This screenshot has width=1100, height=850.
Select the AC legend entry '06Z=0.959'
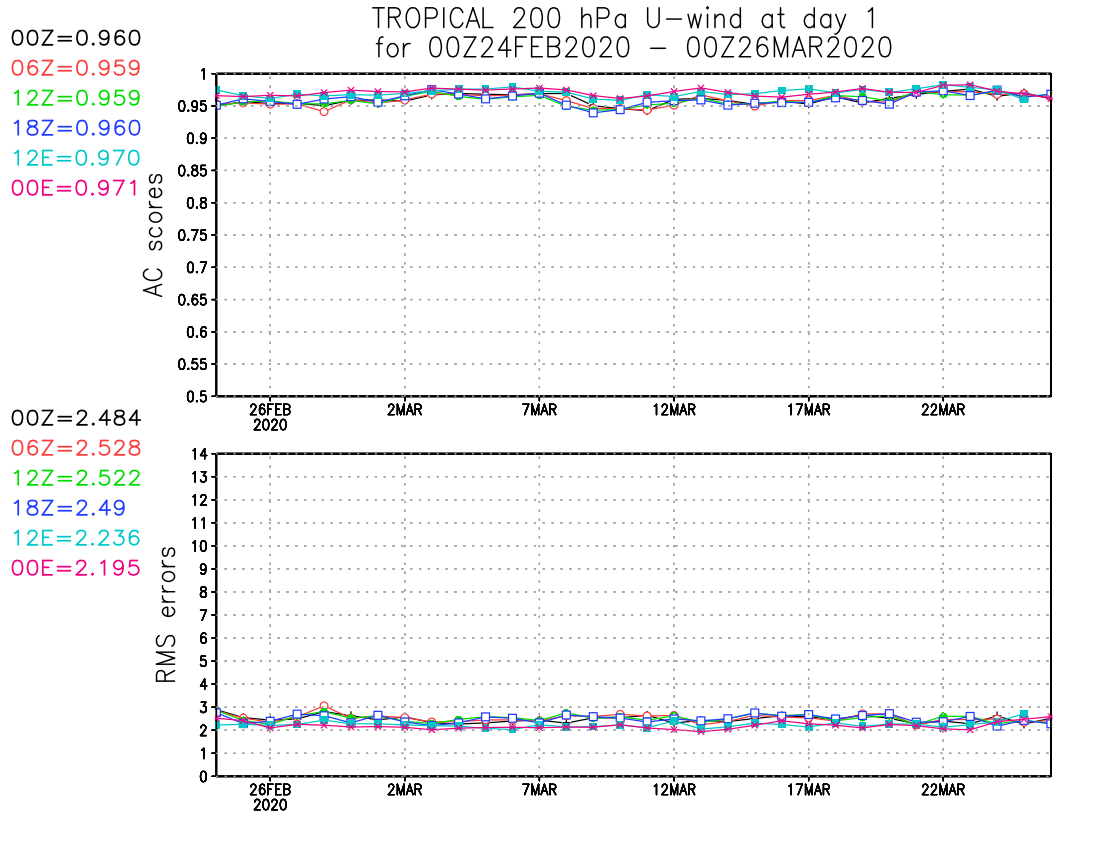[76, 68]
